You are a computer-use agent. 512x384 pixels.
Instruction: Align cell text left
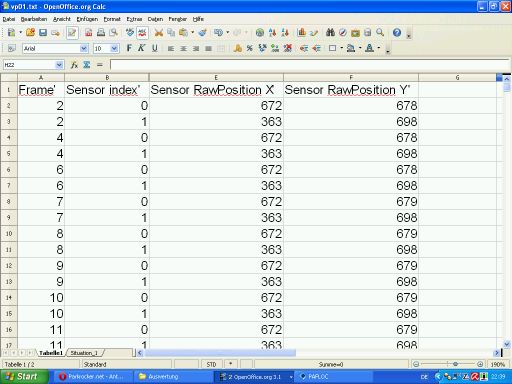tap(171, 49)
